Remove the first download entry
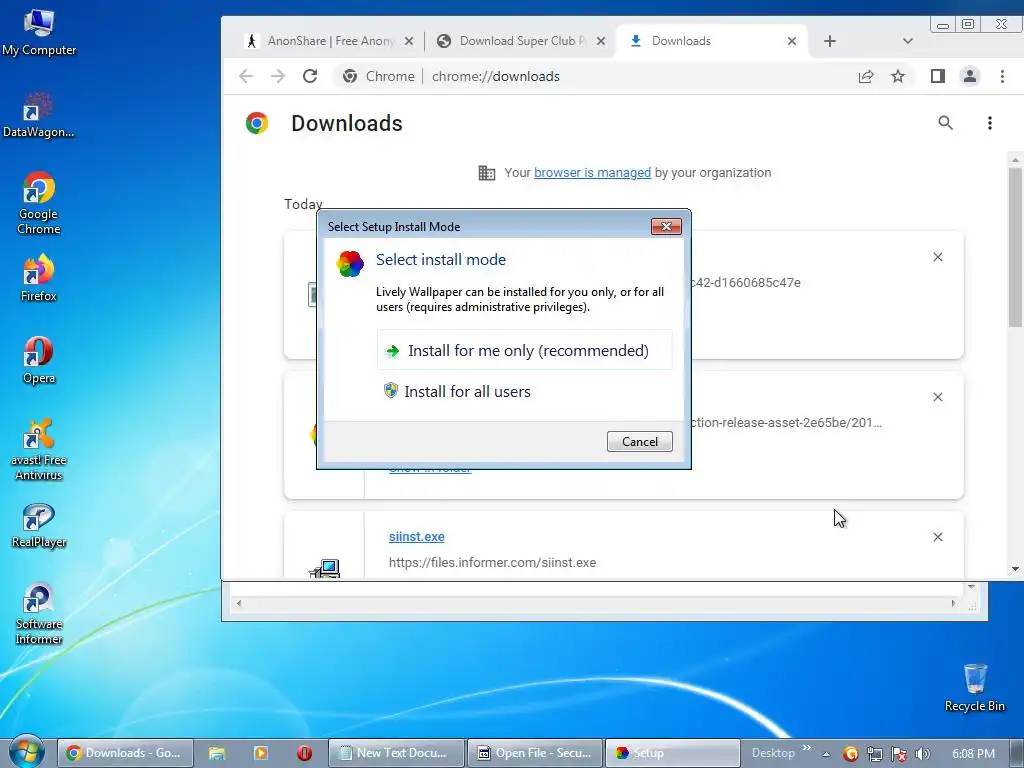Viewport: 1024px width, 768px height. point(938,257)
